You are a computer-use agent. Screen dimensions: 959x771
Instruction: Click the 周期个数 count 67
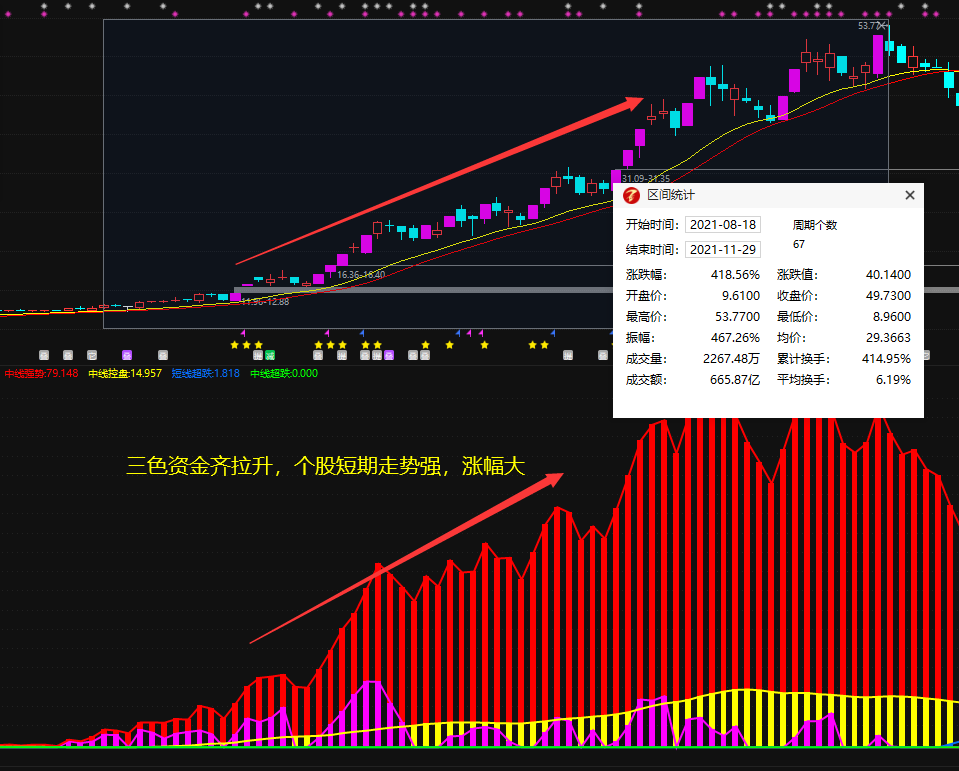coord(799,244)
